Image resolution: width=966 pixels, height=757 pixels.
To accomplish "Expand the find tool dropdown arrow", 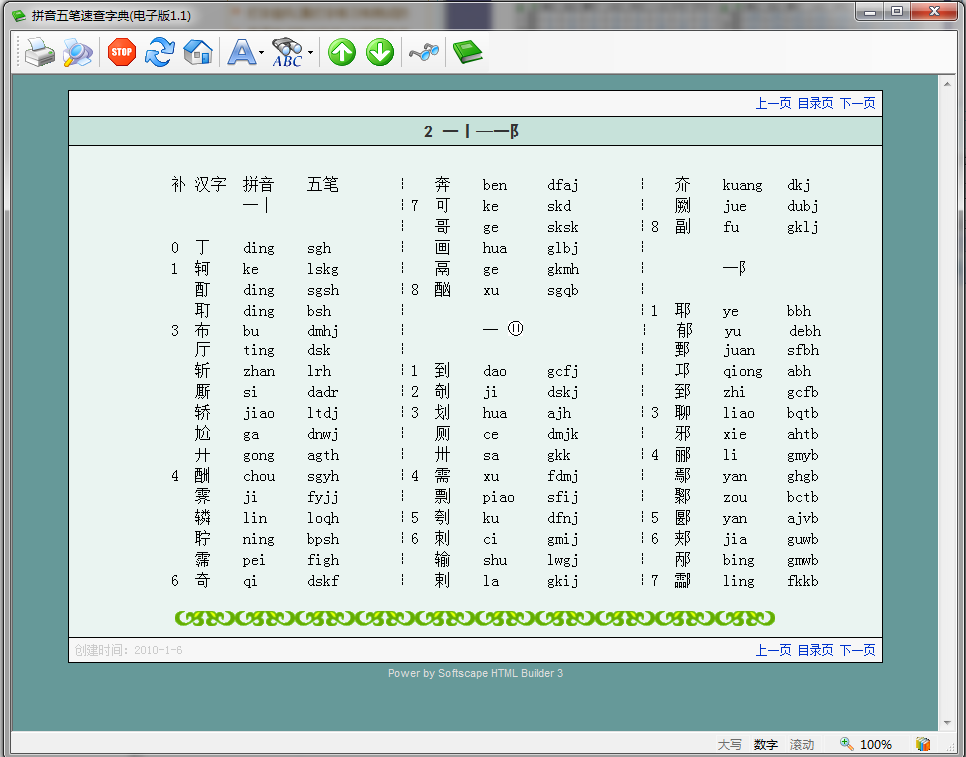I will point(310,52).
